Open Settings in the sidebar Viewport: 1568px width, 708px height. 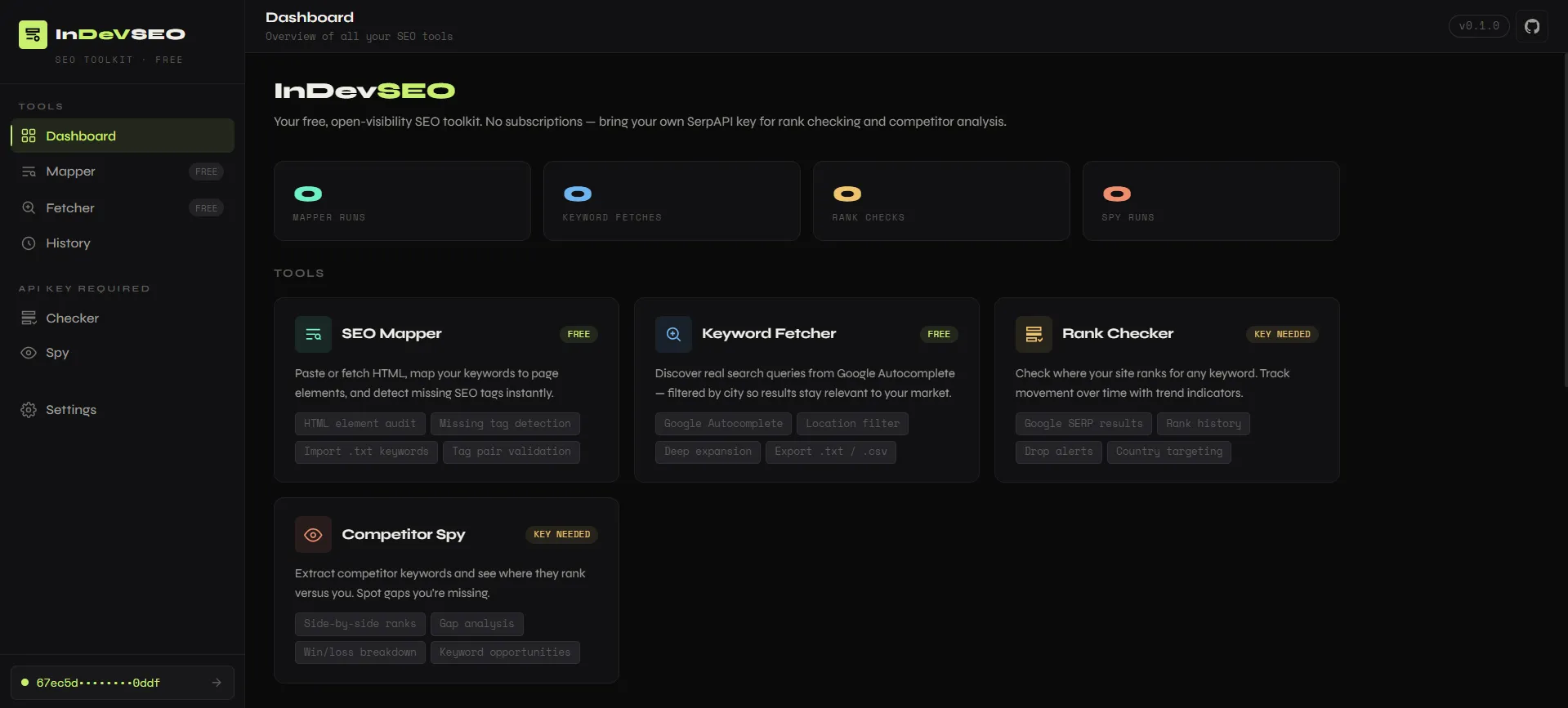point(123,410)
